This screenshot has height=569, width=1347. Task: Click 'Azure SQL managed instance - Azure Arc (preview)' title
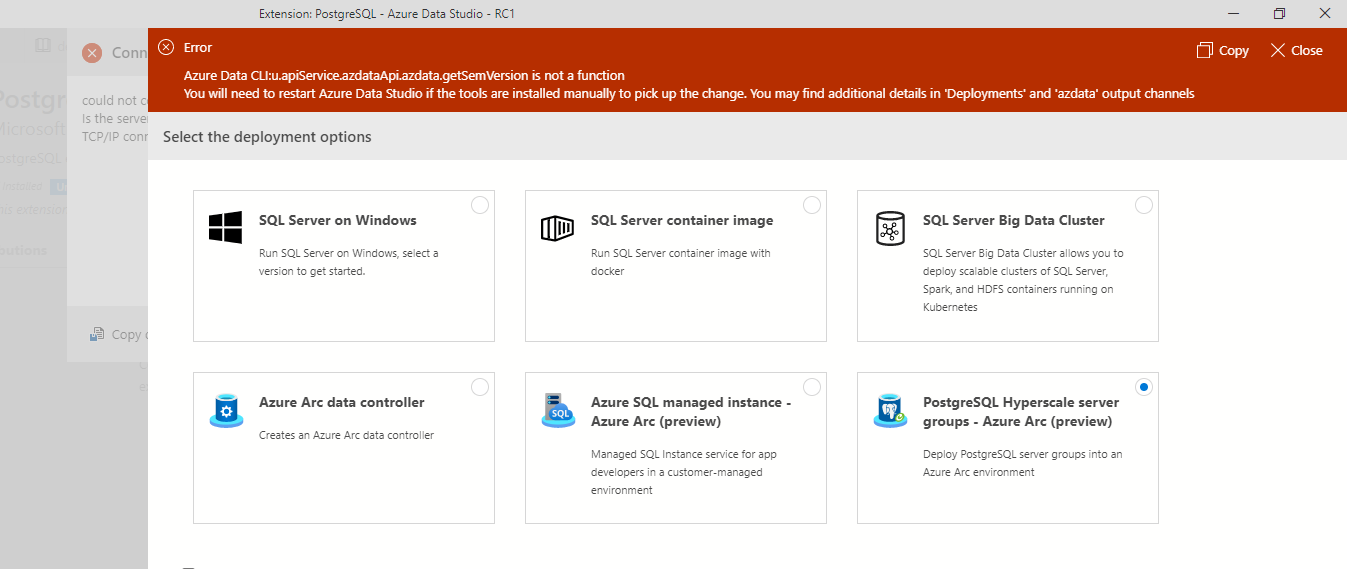(x=691, y=411)
